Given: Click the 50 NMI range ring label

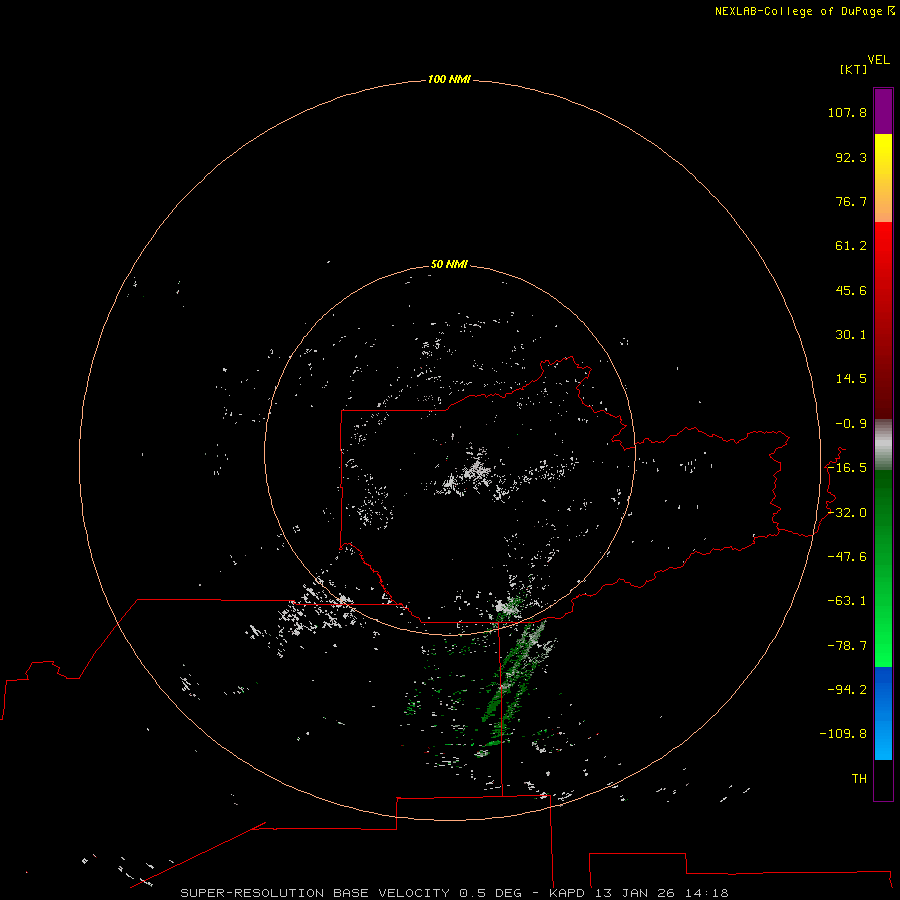Looking at the screenshot, I should point(449,264).
